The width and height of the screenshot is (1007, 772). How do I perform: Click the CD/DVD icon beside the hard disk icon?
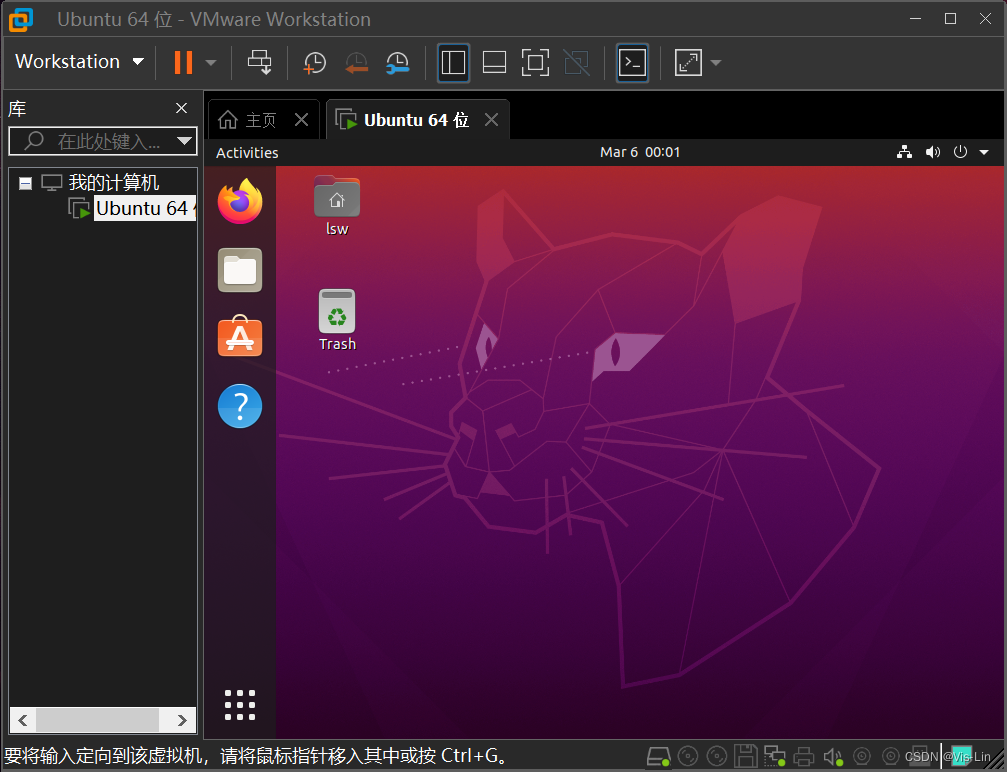[688, 757]
